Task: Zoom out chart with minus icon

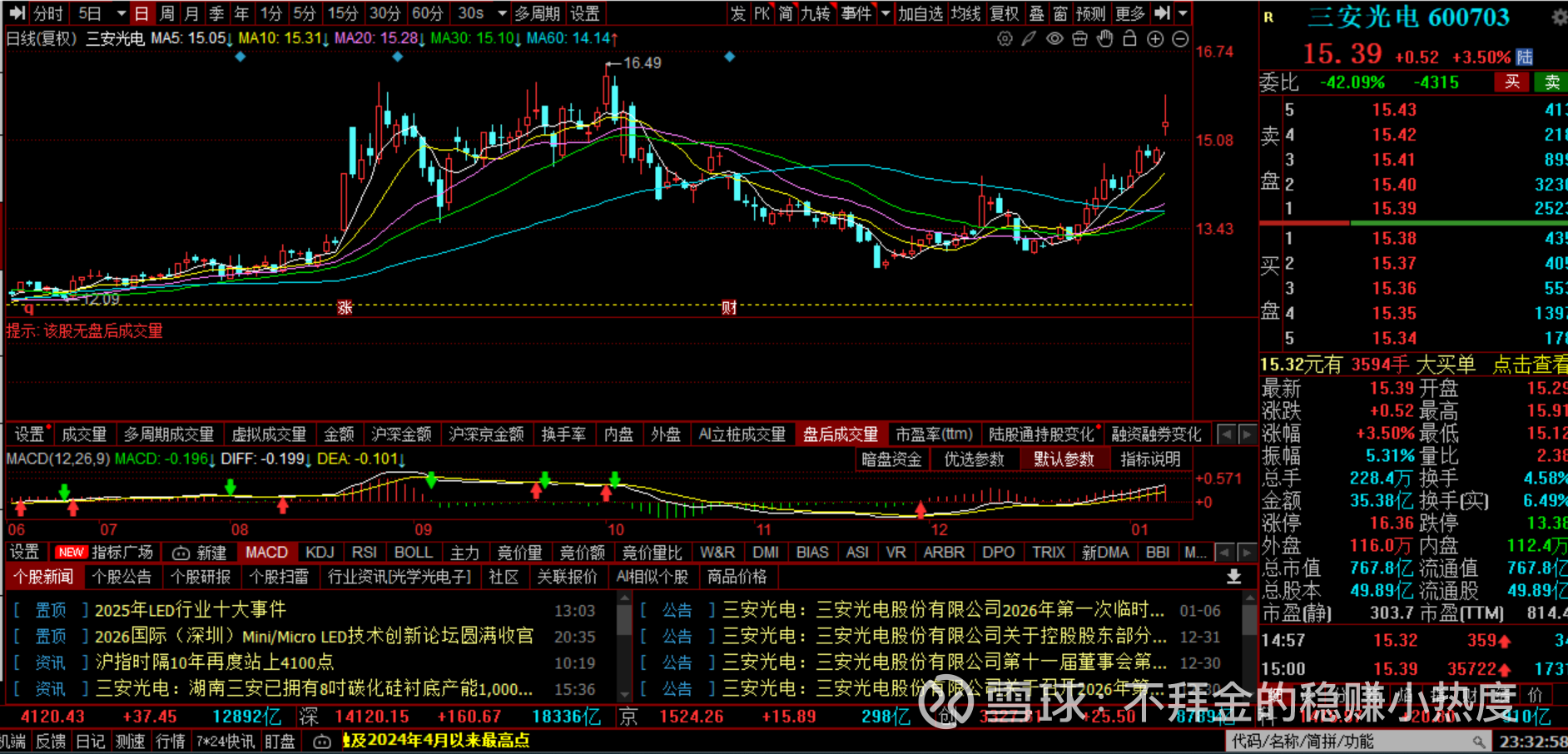Action: point(1180,38)
